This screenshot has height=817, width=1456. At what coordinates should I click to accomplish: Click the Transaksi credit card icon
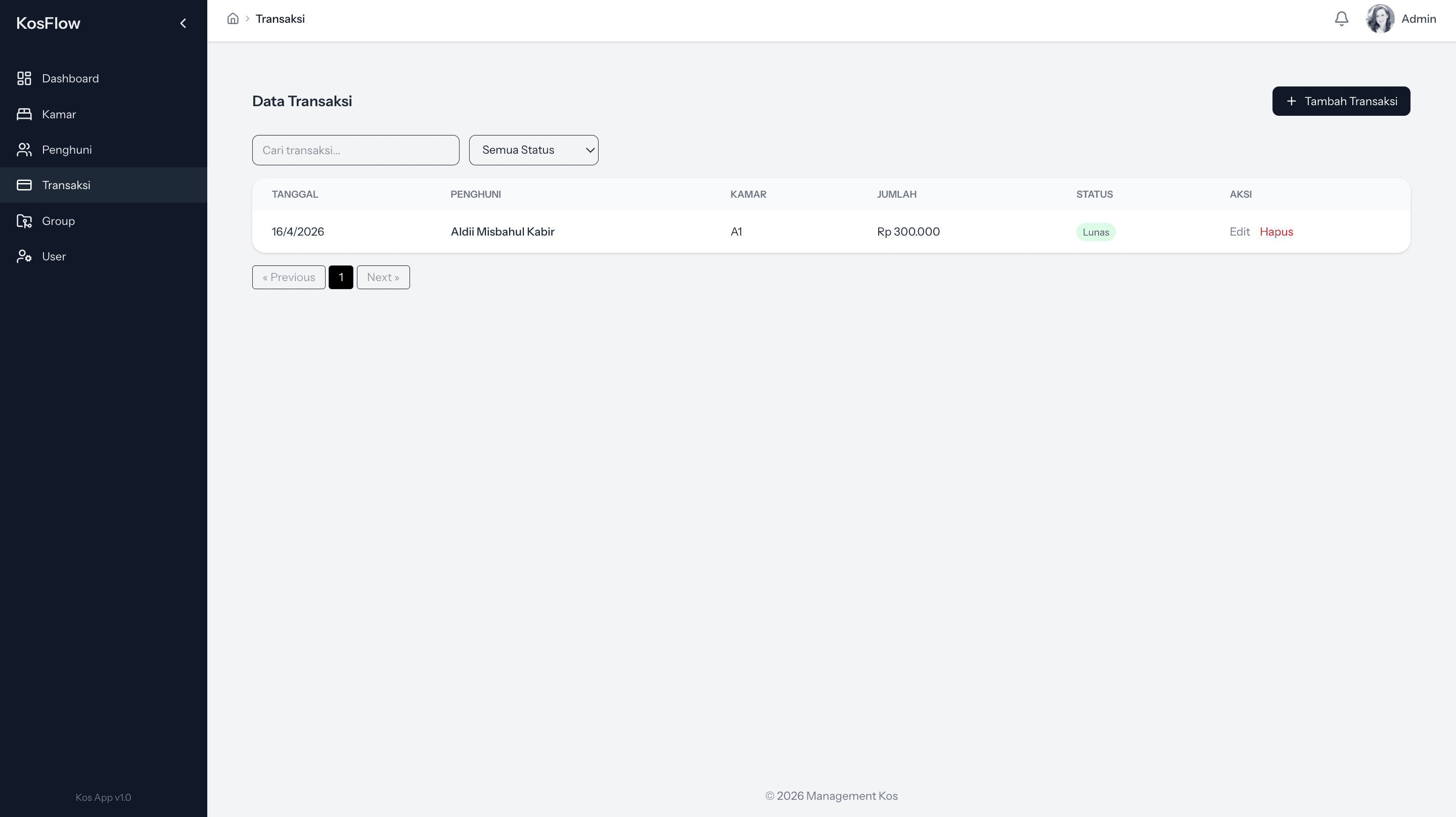(24, 185)
